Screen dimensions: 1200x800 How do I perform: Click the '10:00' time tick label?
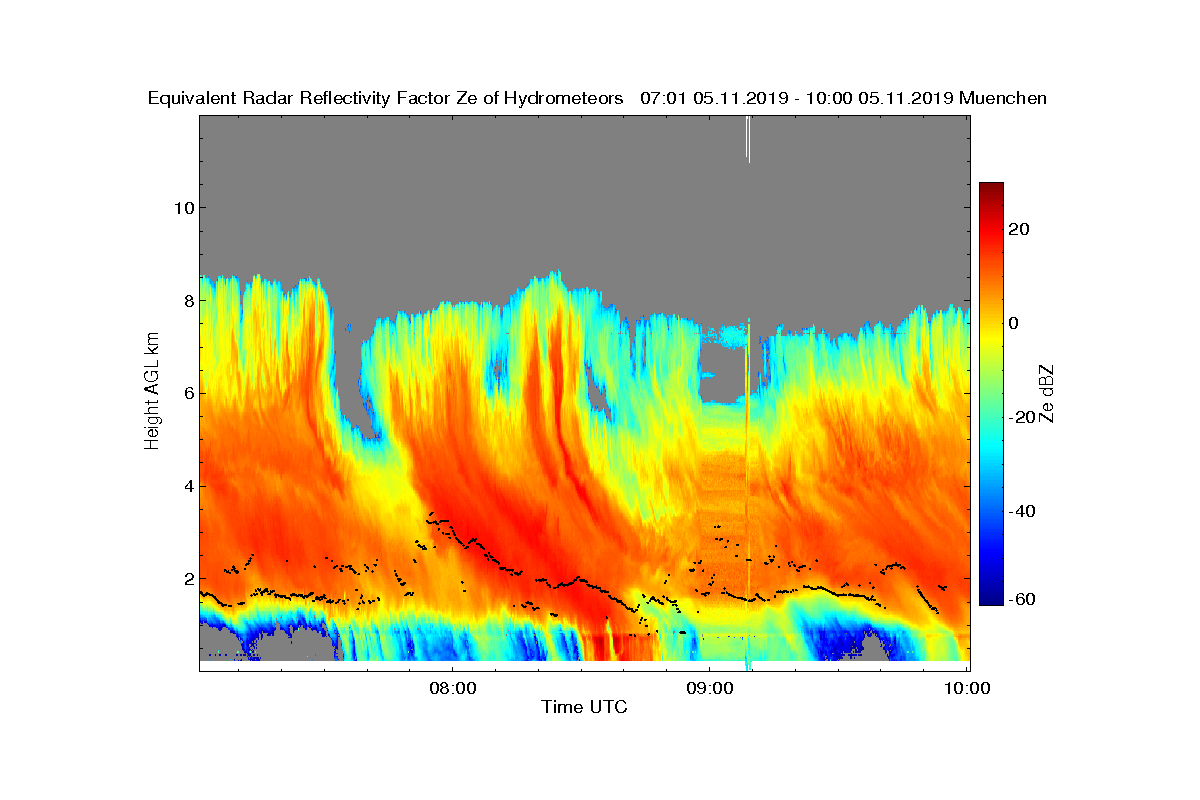967,688
